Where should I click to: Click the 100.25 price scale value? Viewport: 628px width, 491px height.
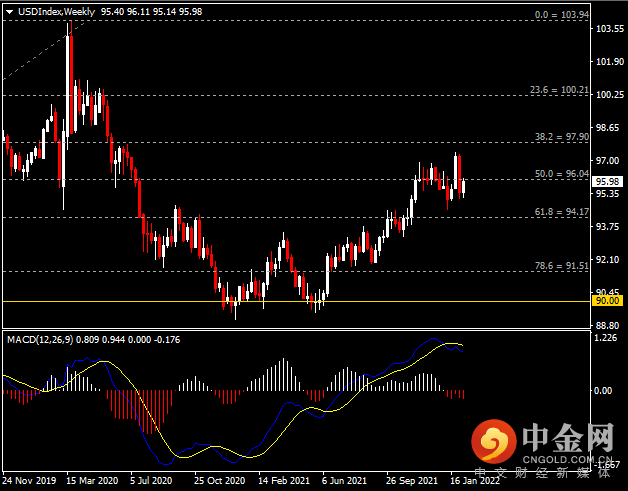click(610, 95)
